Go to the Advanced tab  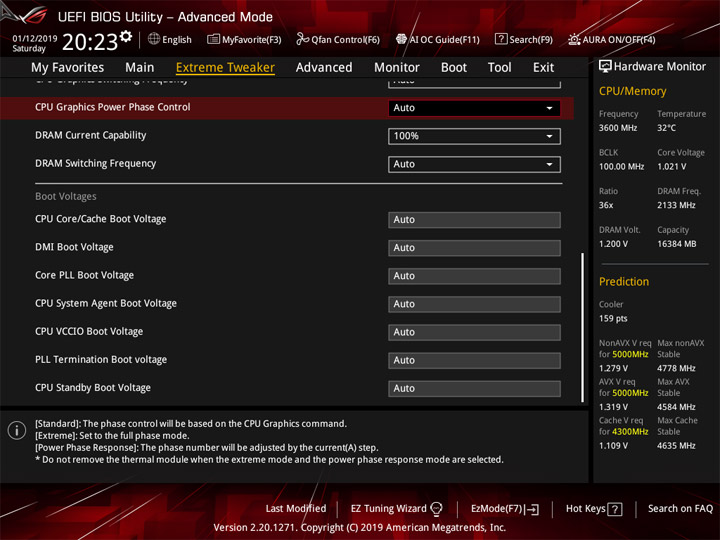coord(324,68)
